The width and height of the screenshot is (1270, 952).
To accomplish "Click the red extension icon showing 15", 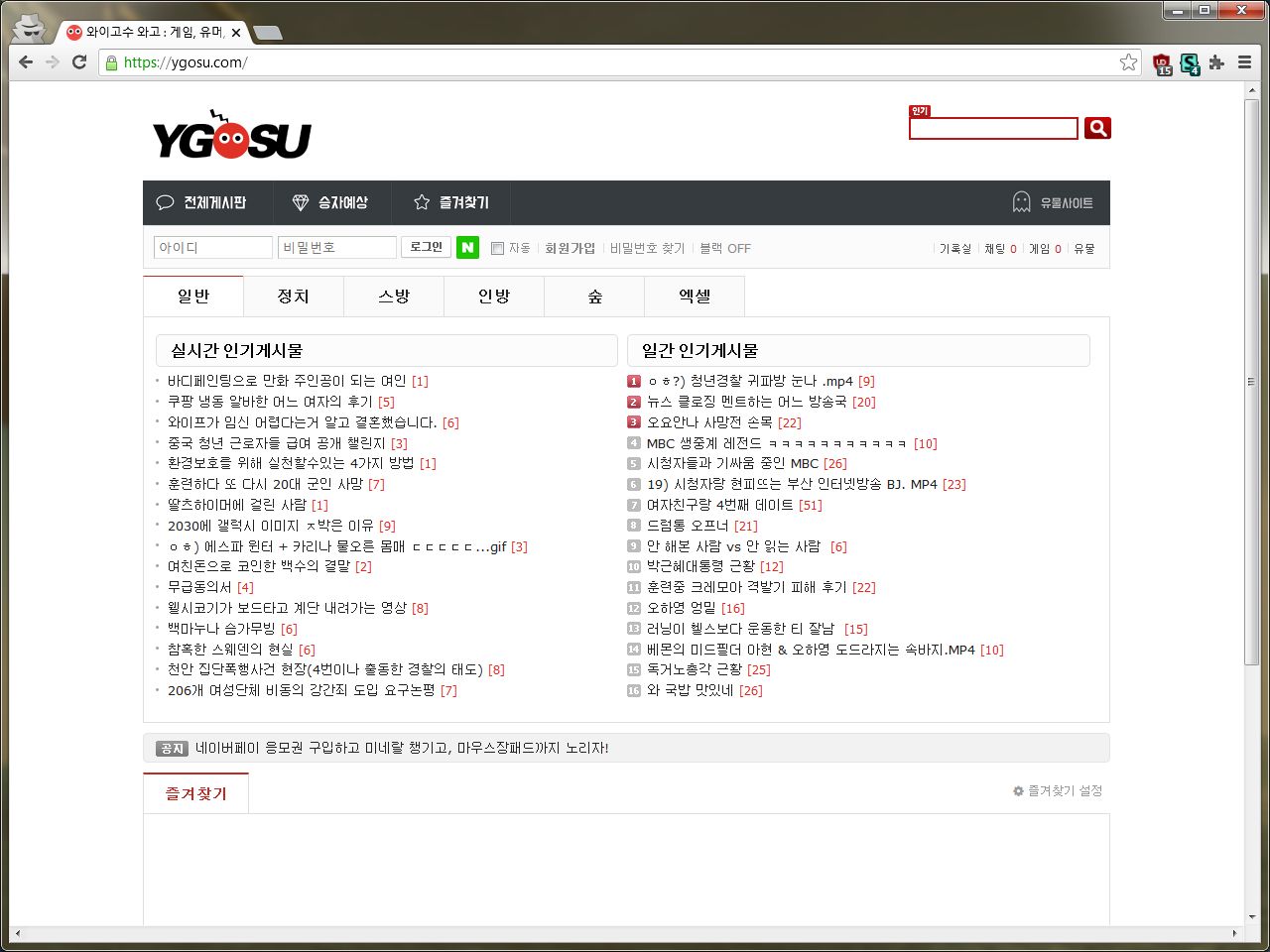I will (x=1162, y=64).
